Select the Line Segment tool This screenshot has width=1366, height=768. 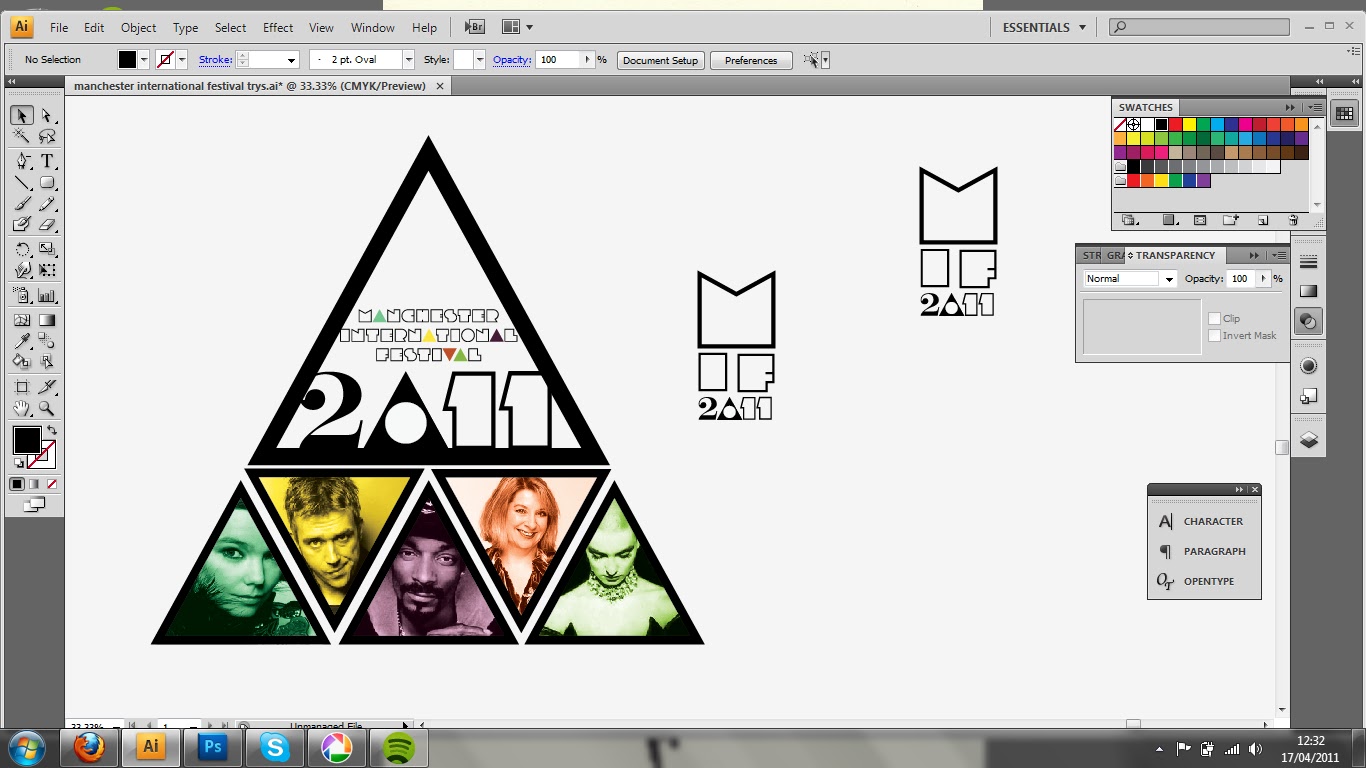click(22, 183)
